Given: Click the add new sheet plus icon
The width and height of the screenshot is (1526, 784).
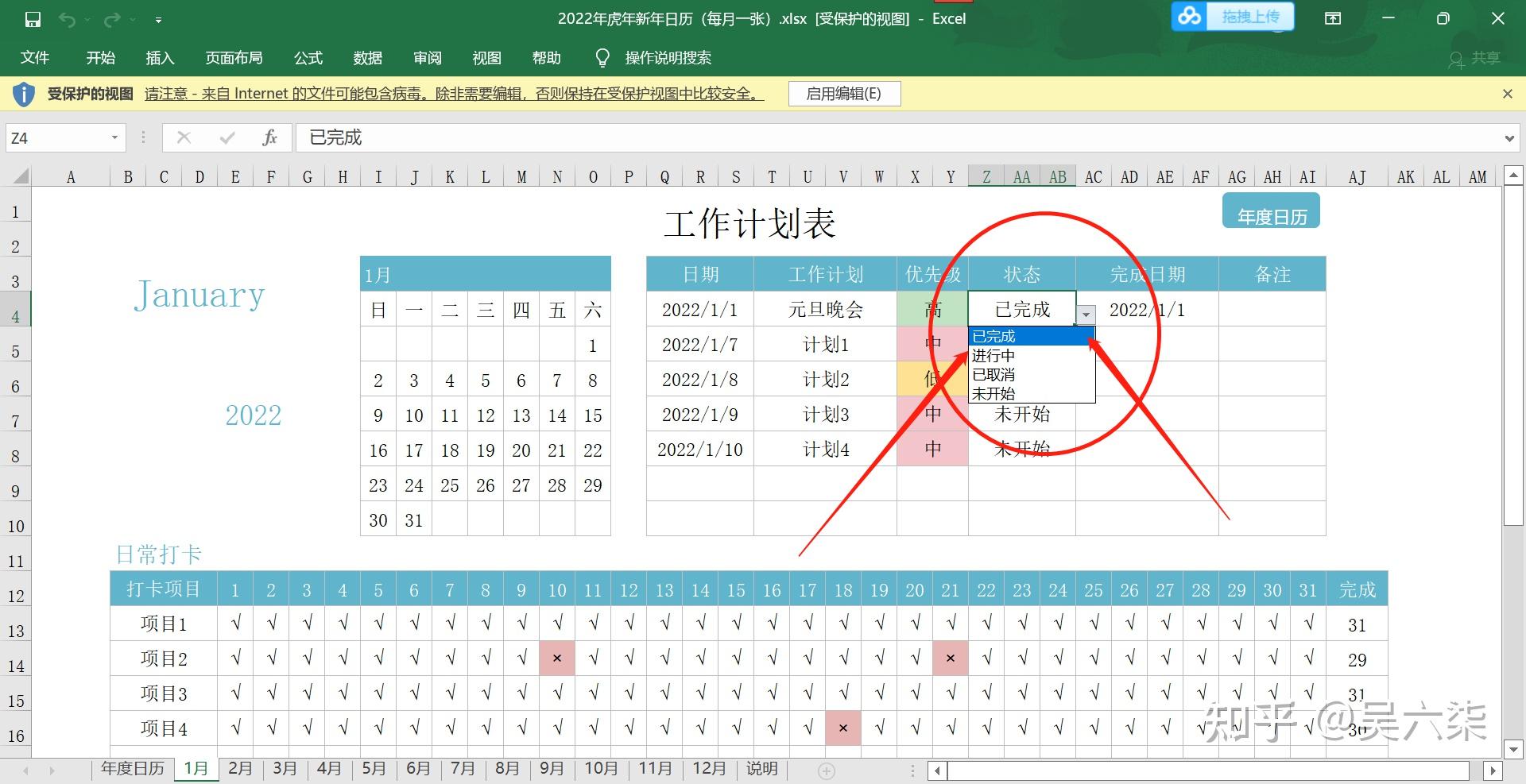Looking at the screenshot, I should click(x=827, y=770).
